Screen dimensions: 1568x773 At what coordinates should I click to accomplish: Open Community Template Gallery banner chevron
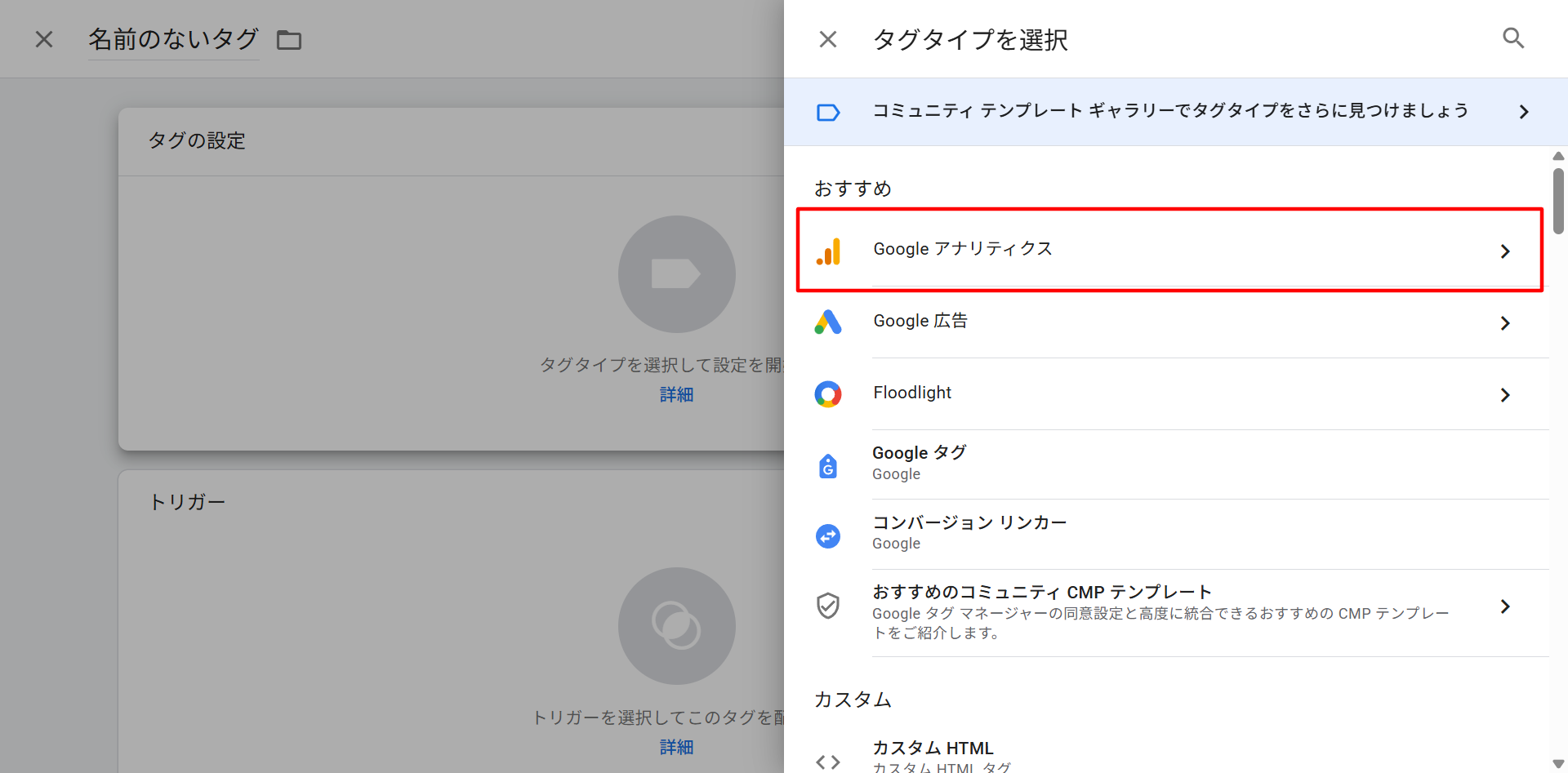[1523, 112]
